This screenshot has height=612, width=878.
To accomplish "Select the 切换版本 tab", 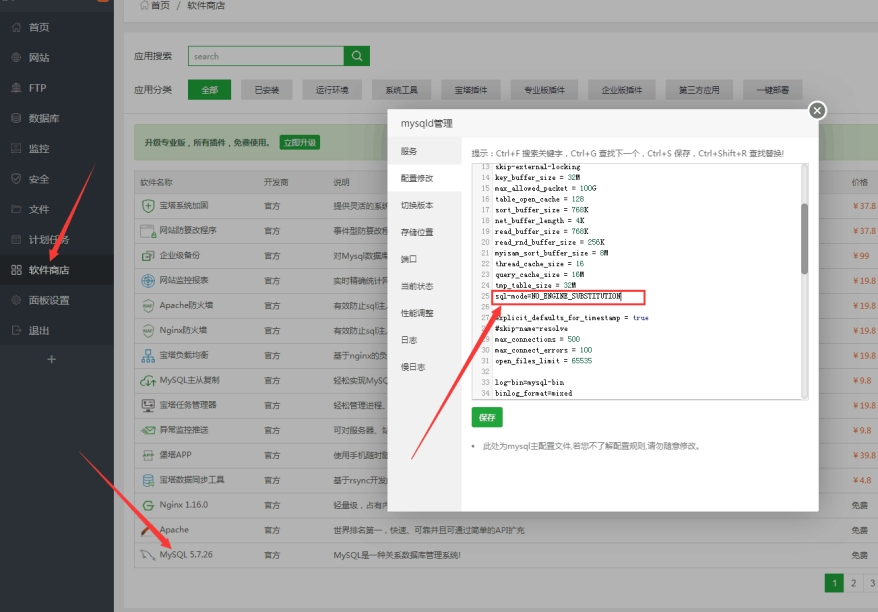I will (417, 205).
